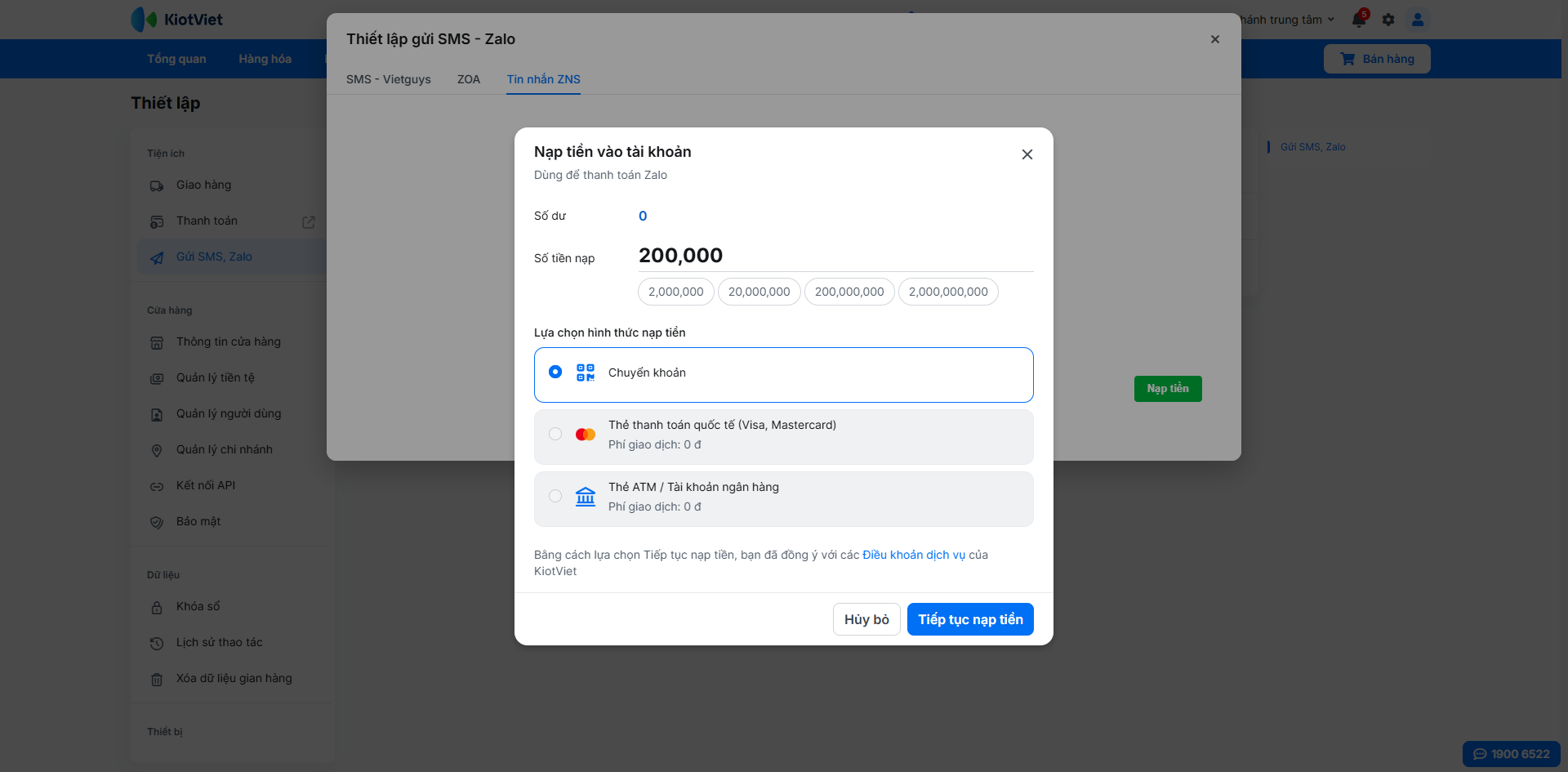Click the Số tiền nạp amount field
The image size is (1568, 772).
(835, 256)
